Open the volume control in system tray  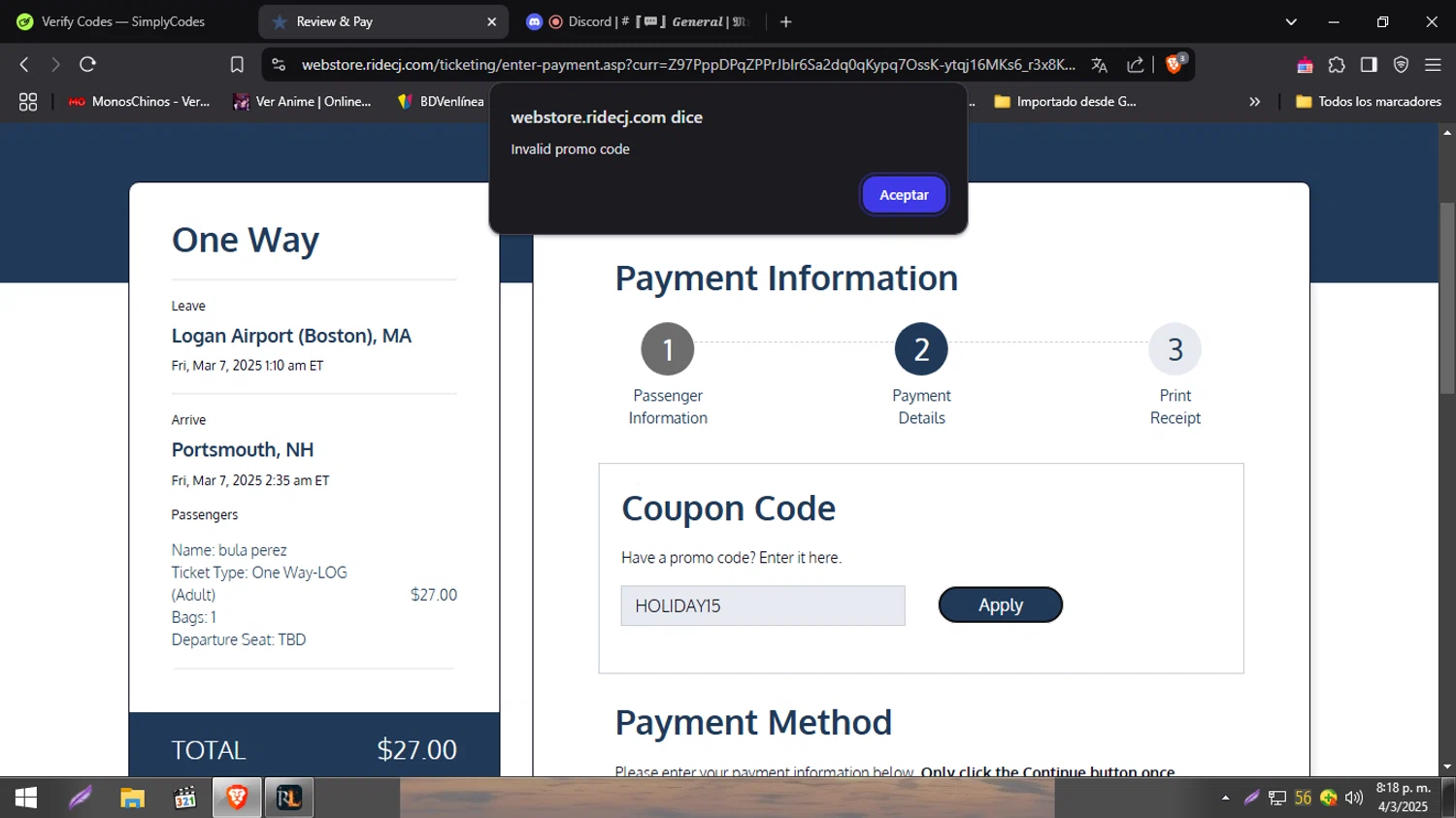[x=1354, y=798]
